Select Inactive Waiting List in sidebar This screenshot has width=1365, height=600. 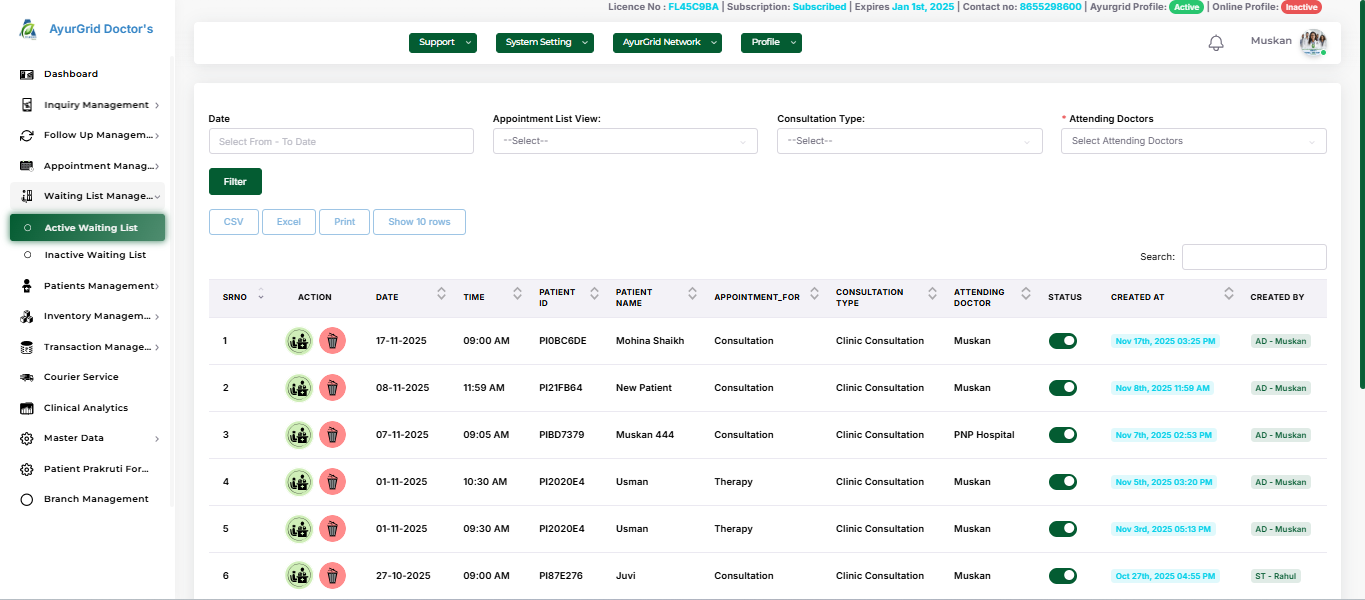point(95,255)
